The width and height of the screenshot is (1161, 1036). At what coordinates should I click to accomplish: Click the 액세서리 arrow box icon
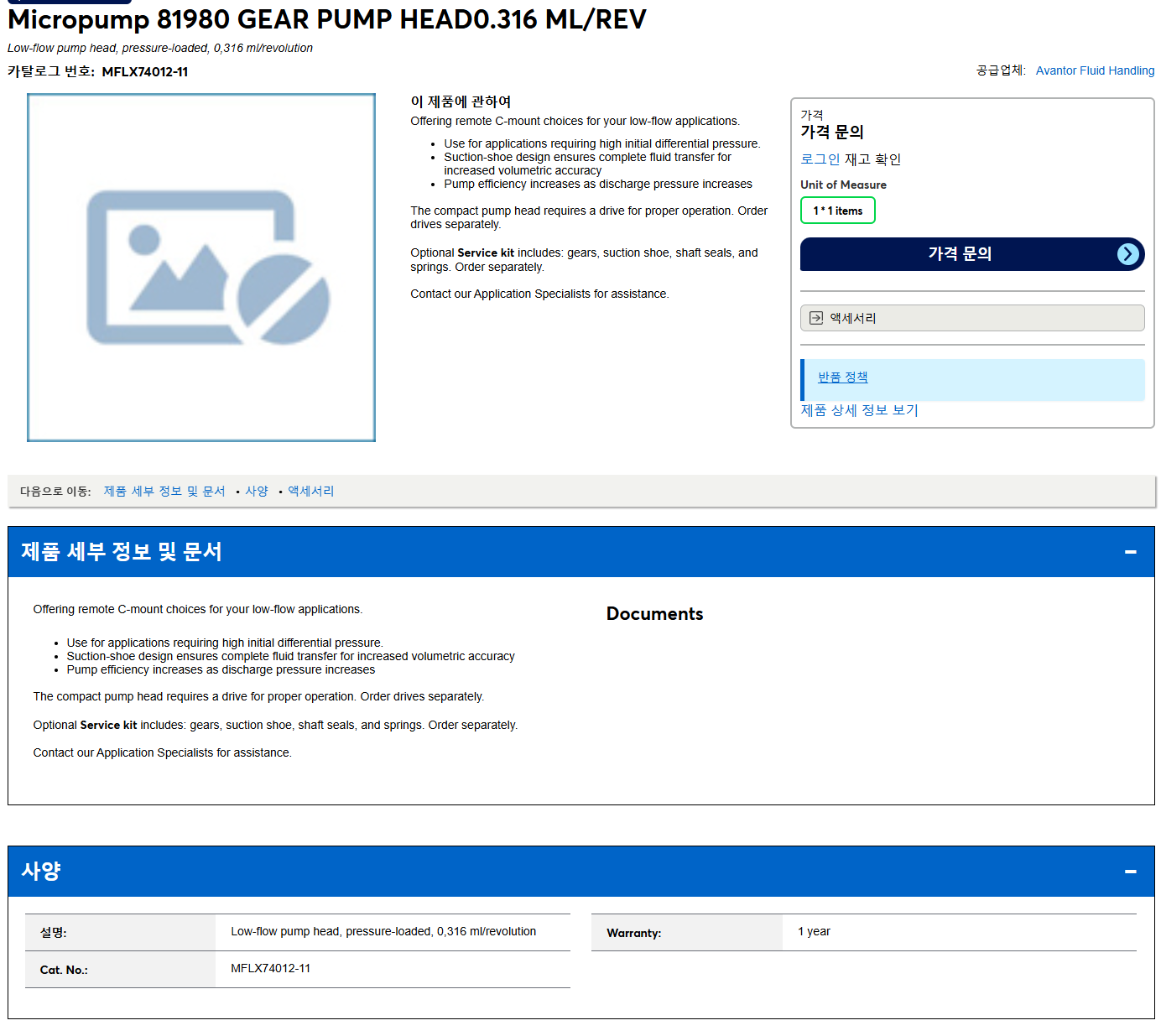click(816, 318)
